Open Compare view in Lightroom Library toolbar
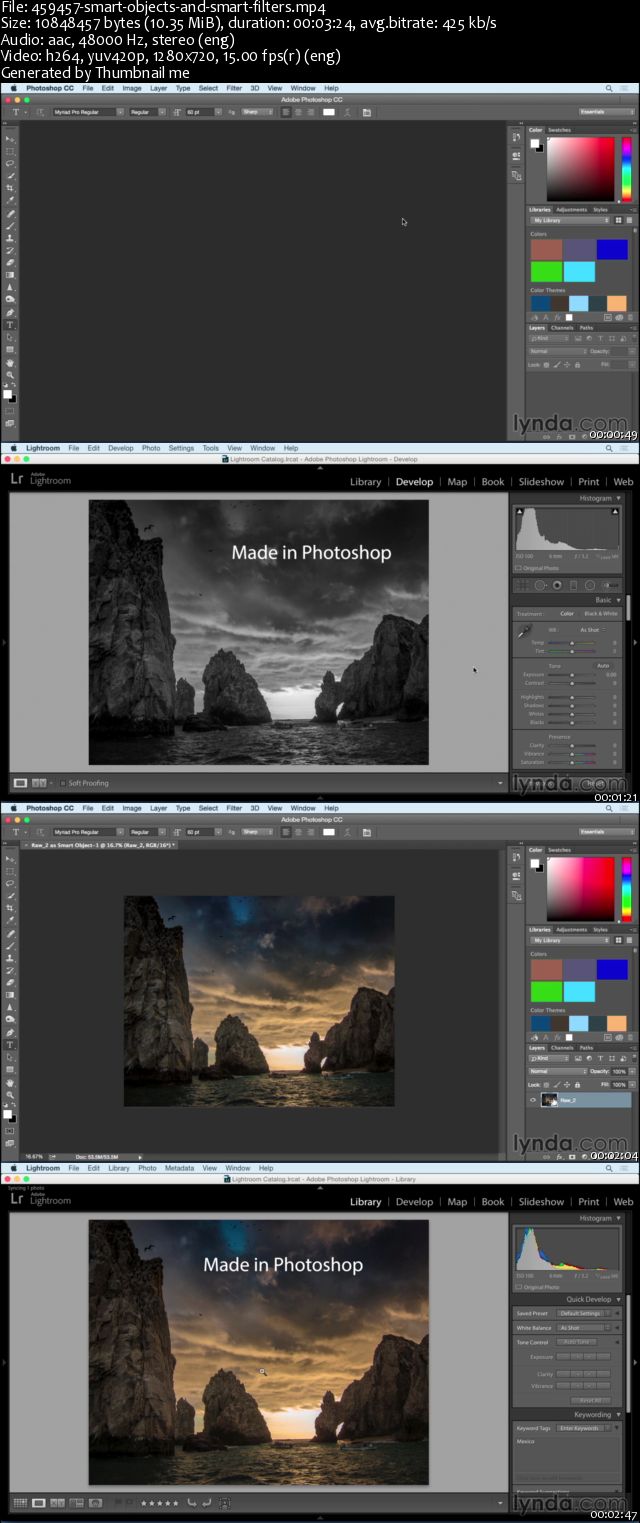 [57, 1503]
